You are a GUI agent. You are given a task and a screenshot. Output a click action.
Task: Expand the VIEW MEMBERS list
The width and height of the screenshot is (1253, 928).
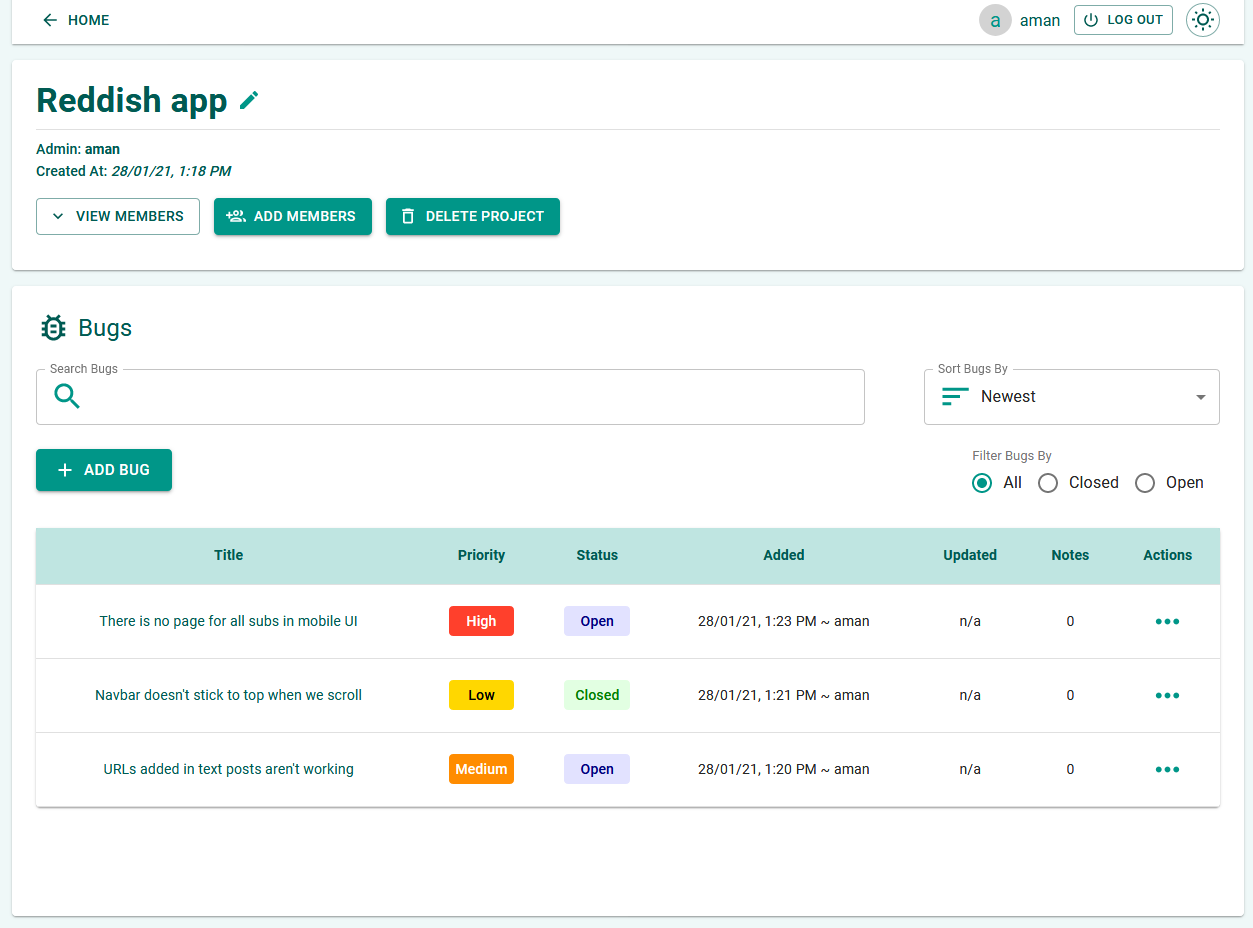(x=117, y=216)
